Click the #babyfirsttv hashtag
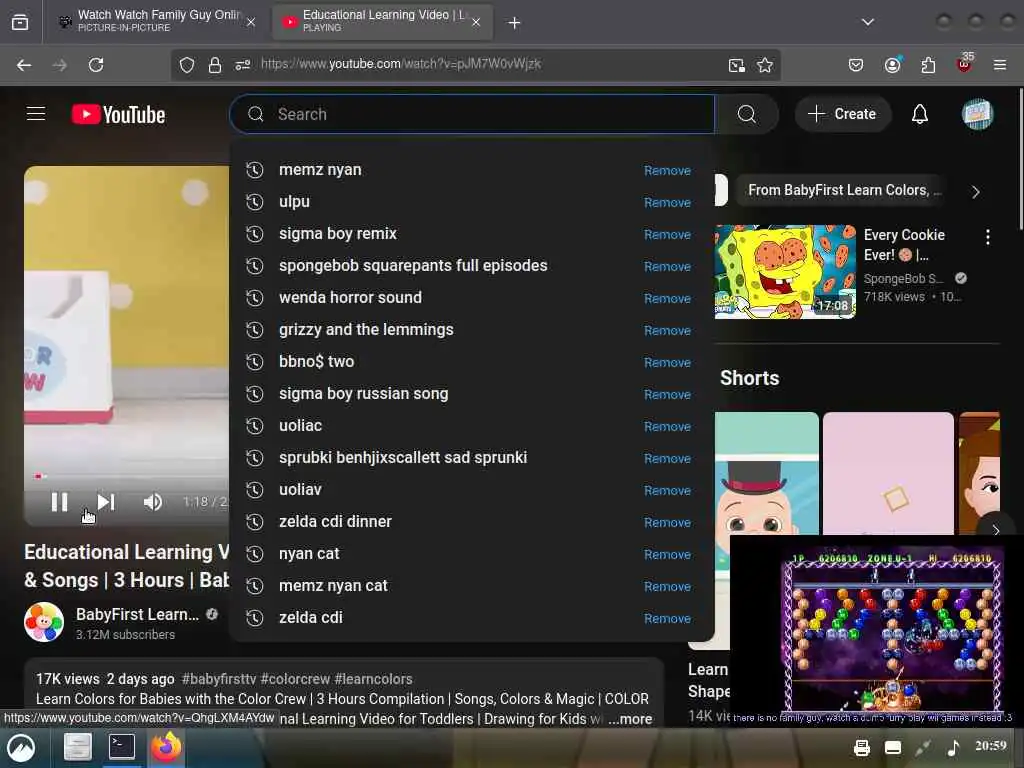The image size is (1024, 768). coord(219,679)
